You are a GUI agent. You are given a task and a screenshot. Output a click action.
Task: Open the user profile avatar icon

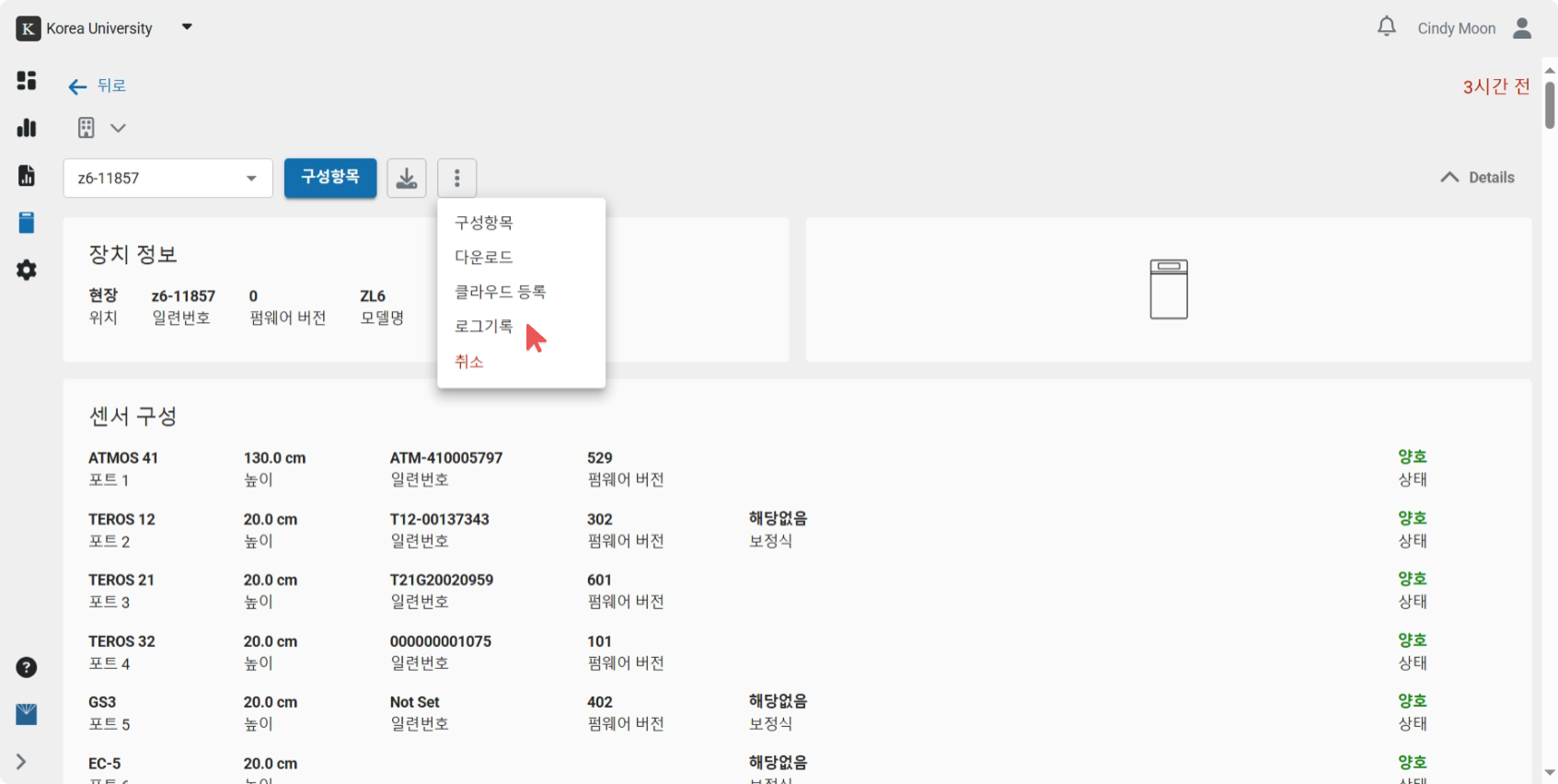tap(1522, 29)
